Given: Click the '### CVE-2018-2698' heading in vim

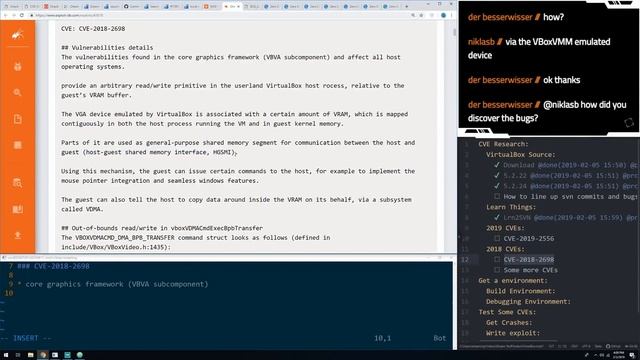Looking at the screenshot, I should [53, 266].
